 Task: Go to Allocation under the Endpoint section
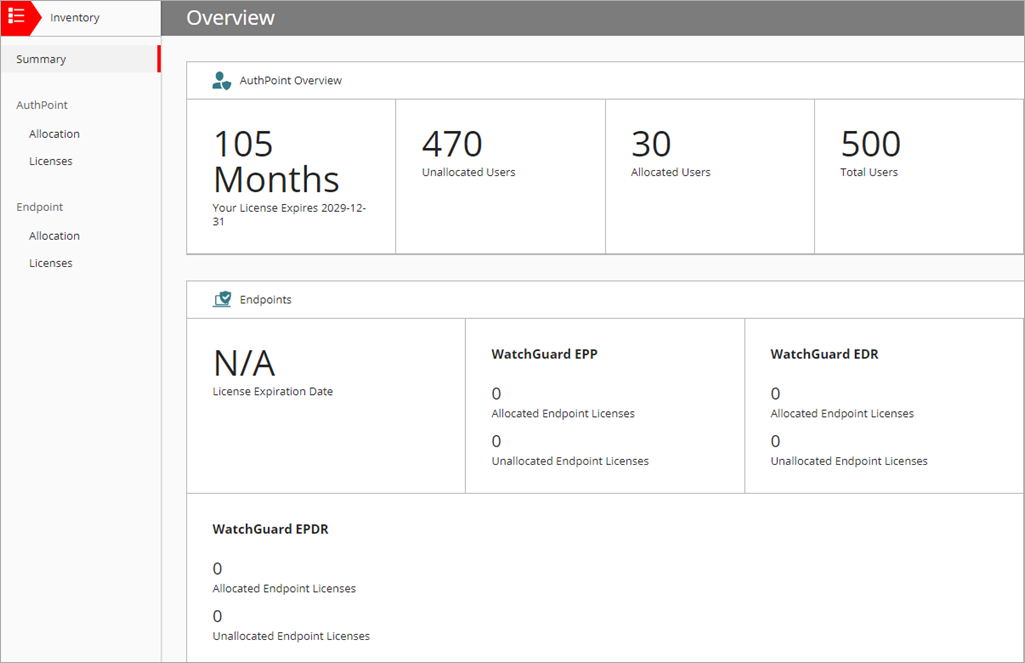click(54, 236)
